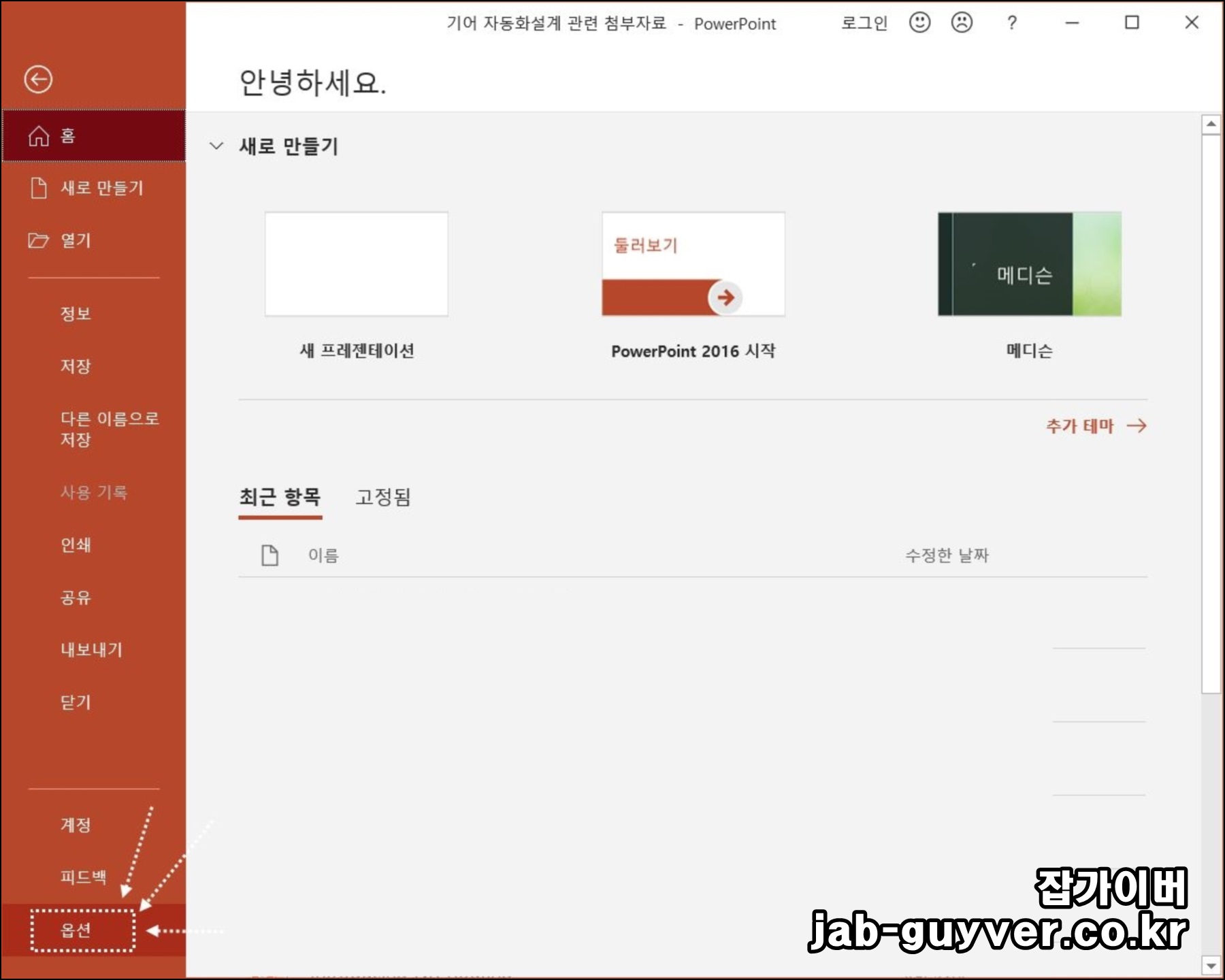Open the 인쇄 page
The height and width of the screenshot is (980, 1225).
coord(76,544)
